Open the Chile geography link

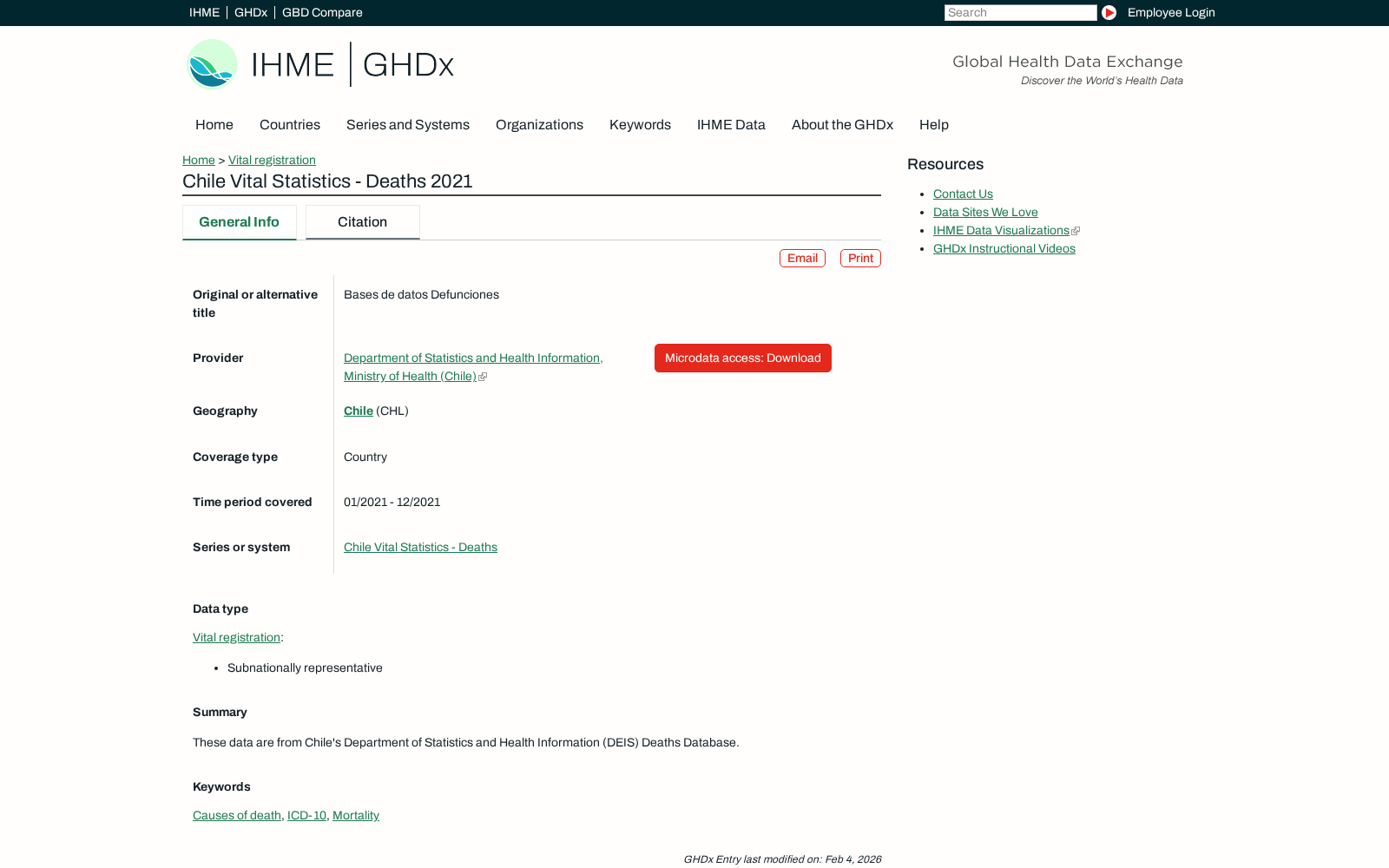(x=359, y=411)
